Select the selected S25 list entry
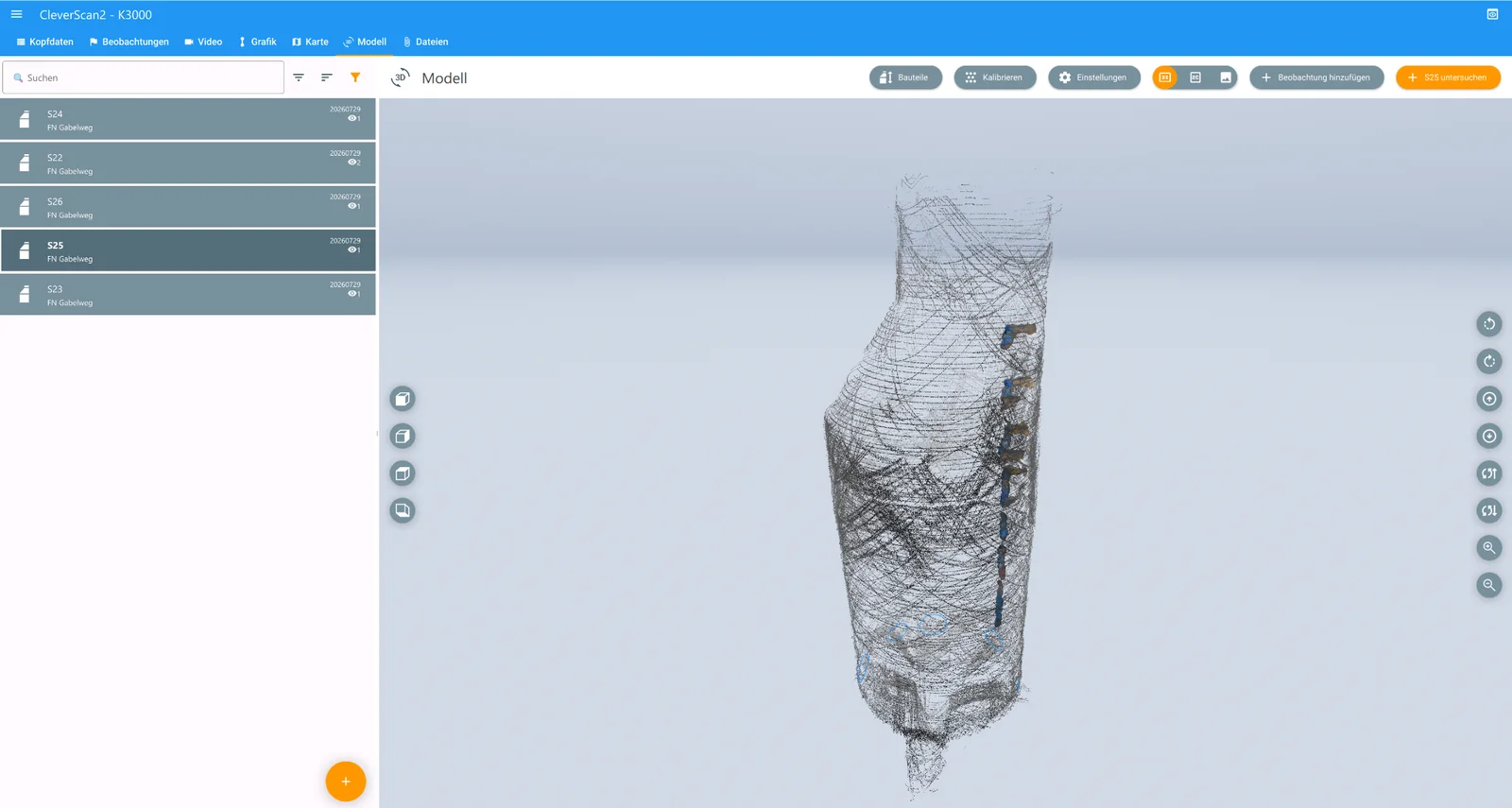 tap(188, 250)
